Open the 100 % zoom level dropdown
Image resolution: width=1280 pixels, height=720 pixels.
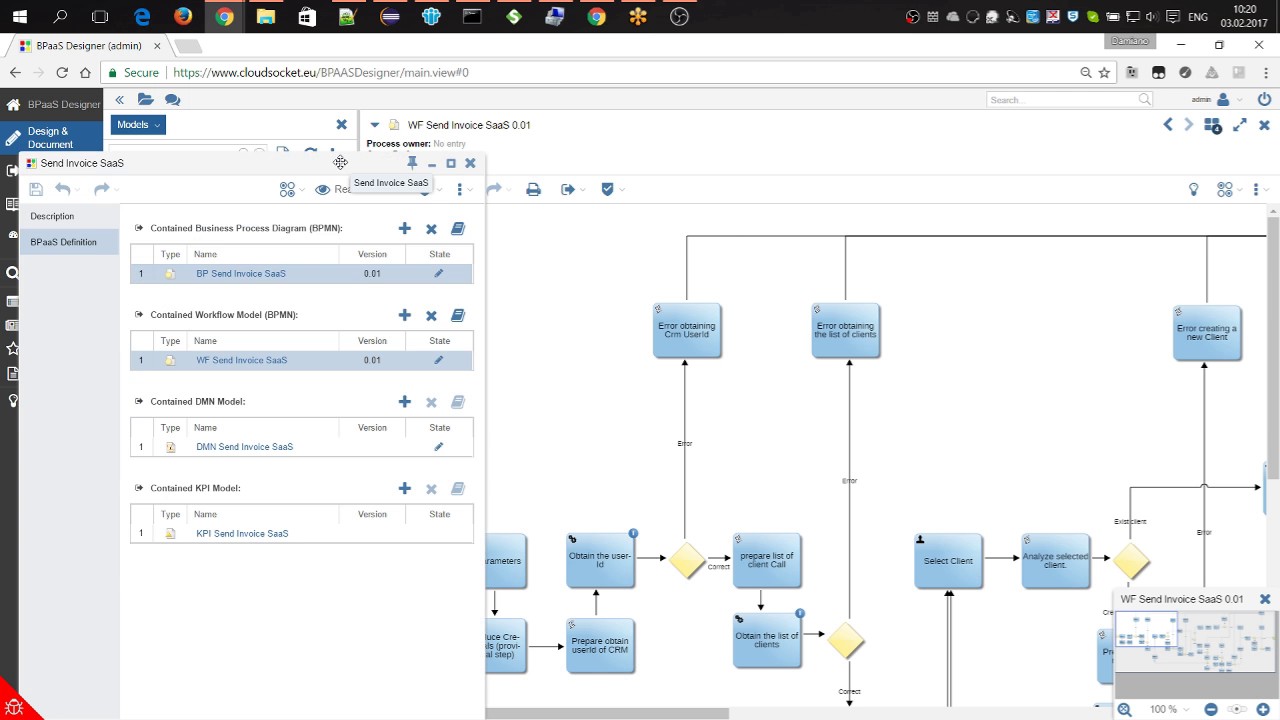pyautogui.click(x=1168, y=709)
